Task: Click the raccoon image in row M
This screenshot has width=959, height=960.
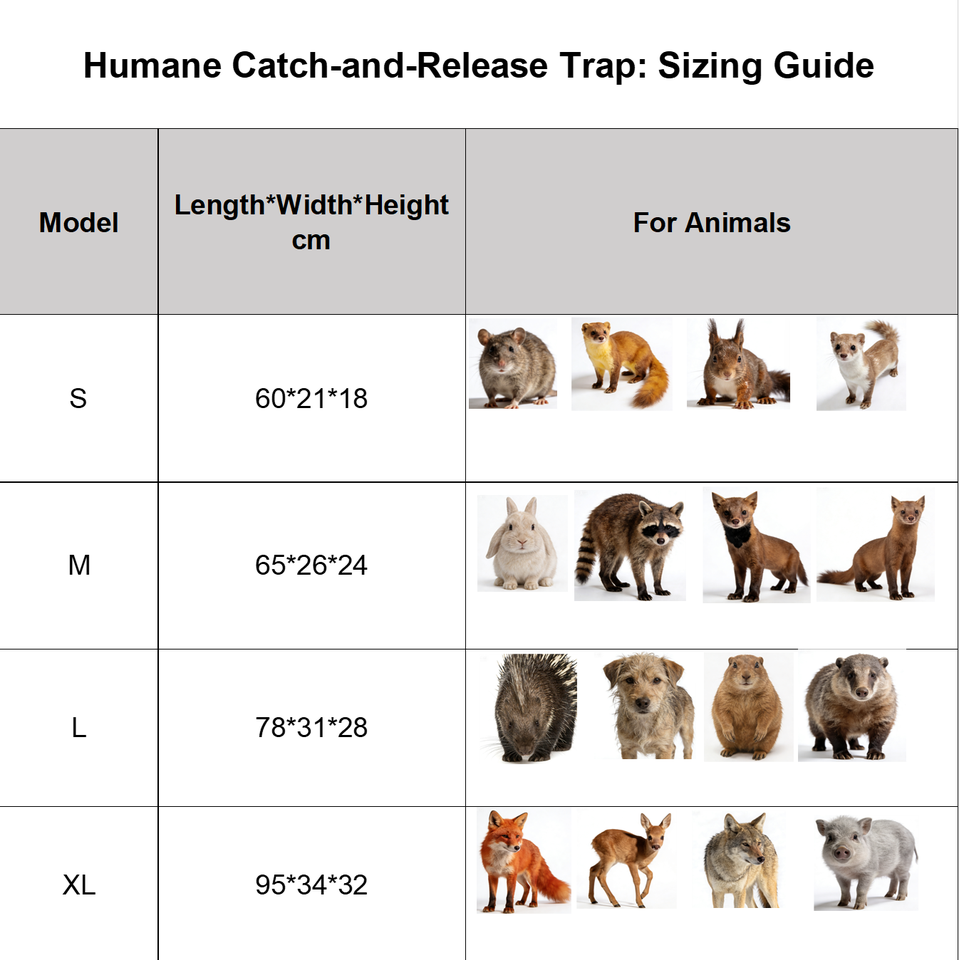Action: (630, 545)
